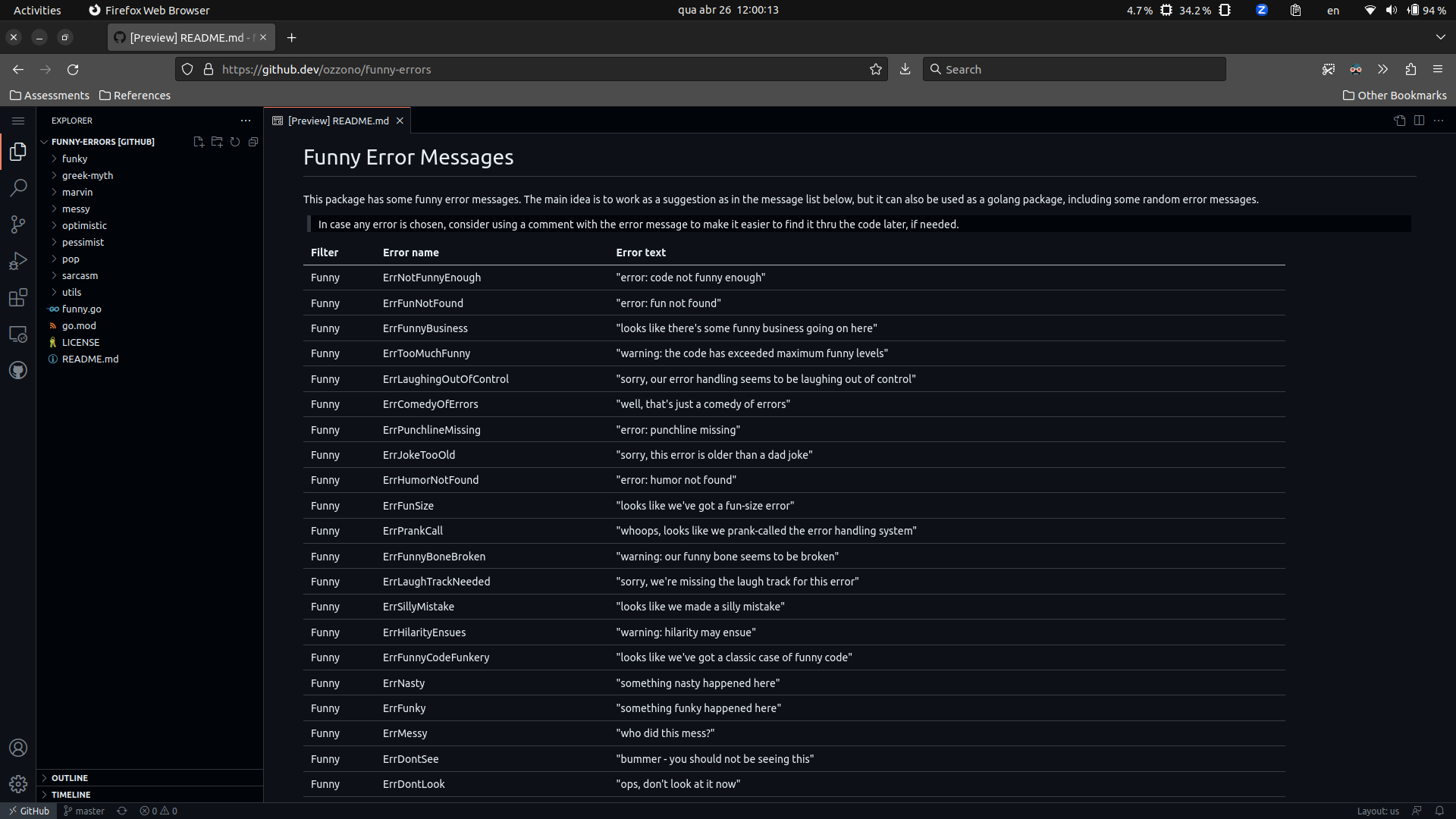Open References bookmarks folder
Screen dimensions: 1456x819
pyautogui.click(x=135, y=96)
